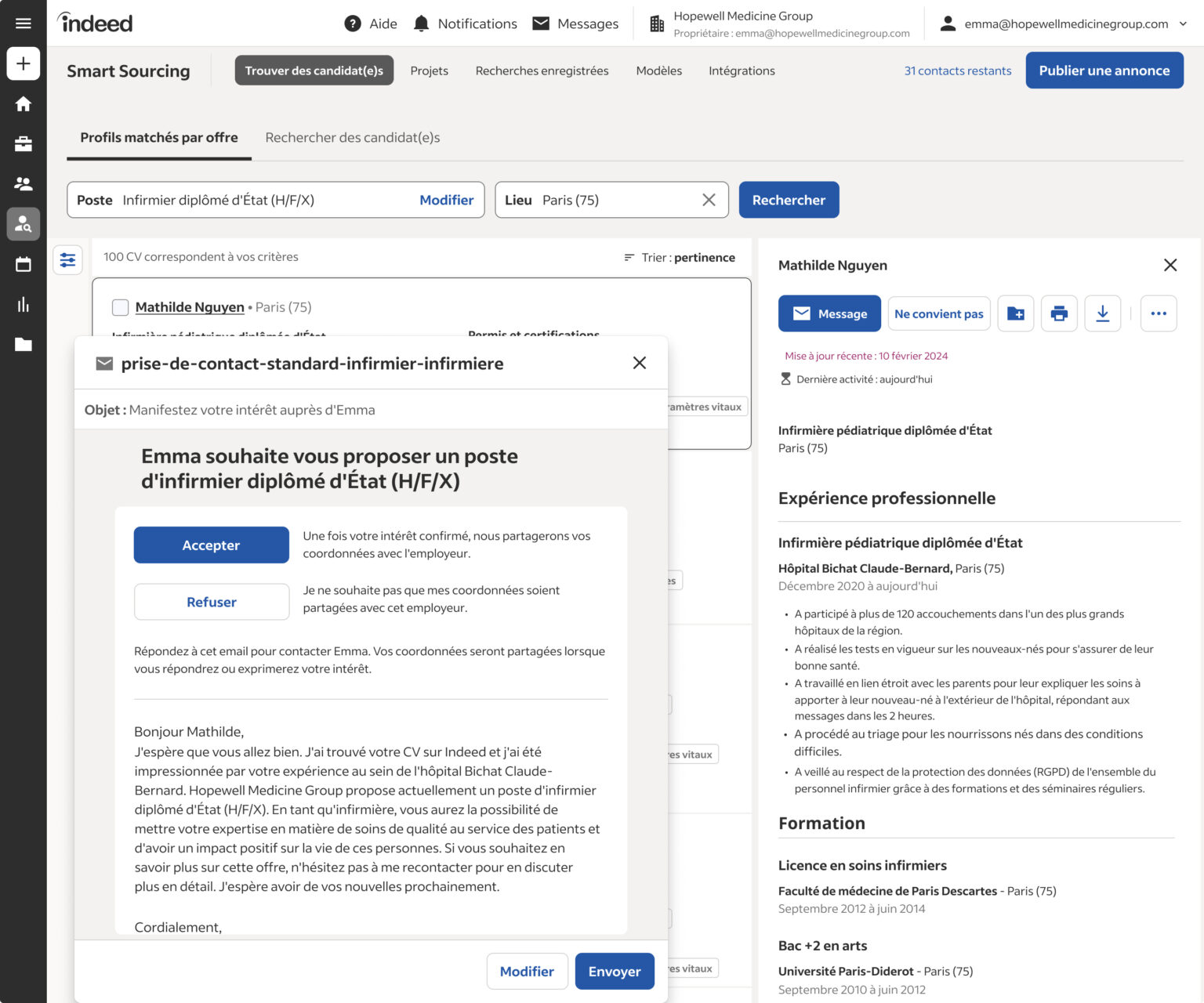Open the analytics chart icon in sidebar
The image size is (1204, 1003).
tap(23, 304)
